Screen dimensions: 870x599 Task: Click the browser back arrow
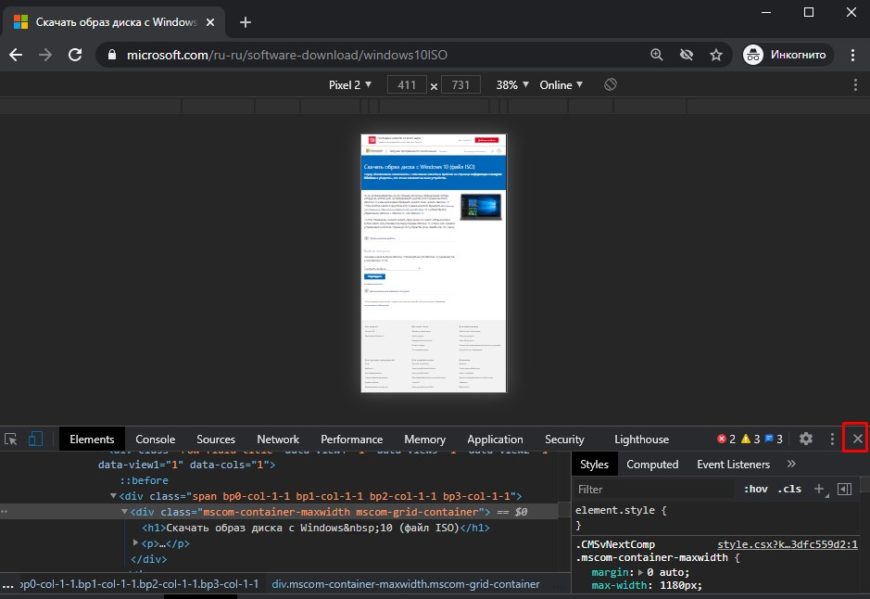click(16, 54)
